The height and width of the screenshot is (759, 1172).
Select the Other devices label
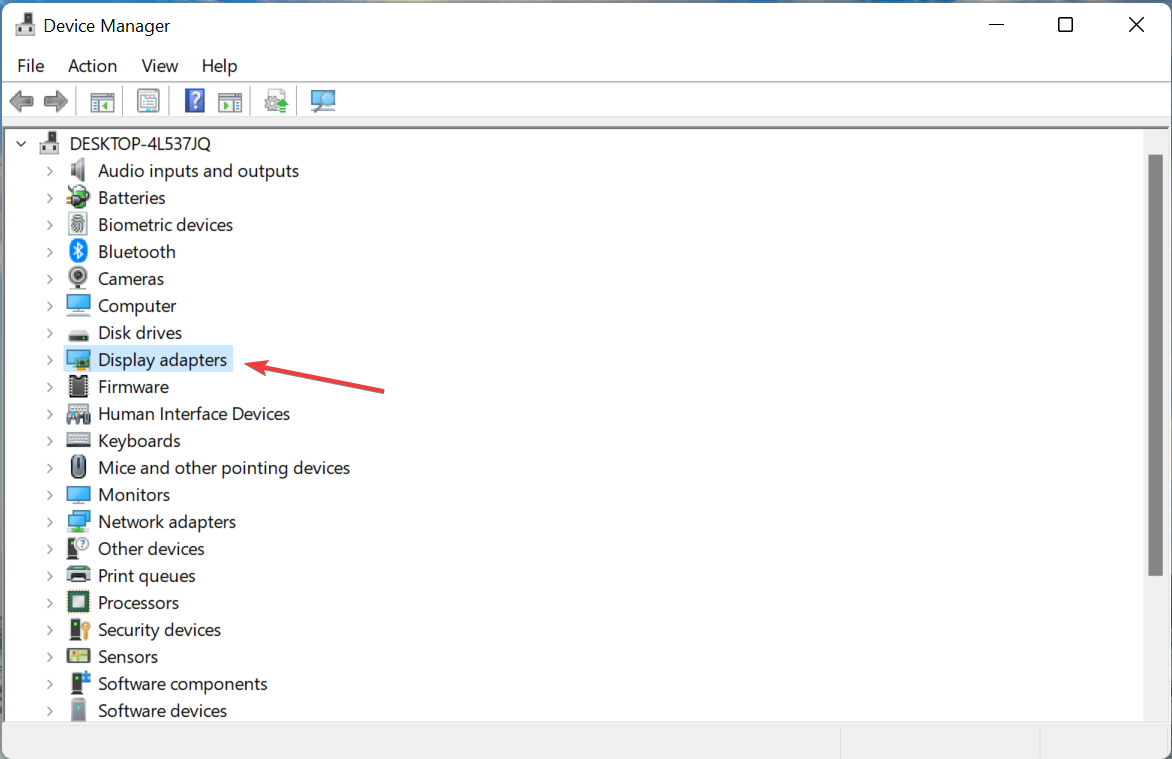(x=151, y=548)
